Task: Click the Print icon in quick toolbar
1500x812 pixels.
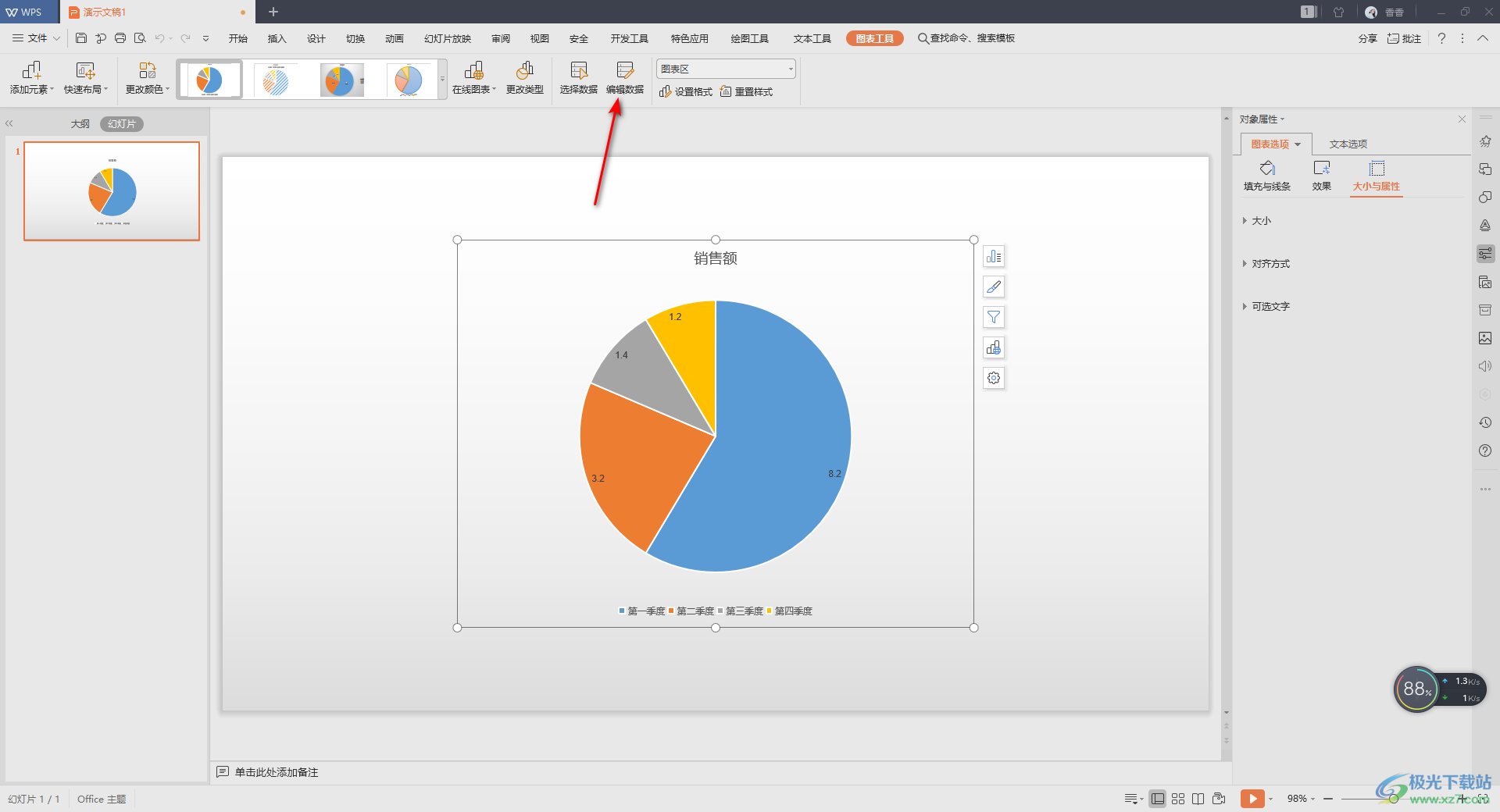Action: click(x=120, y=37)
